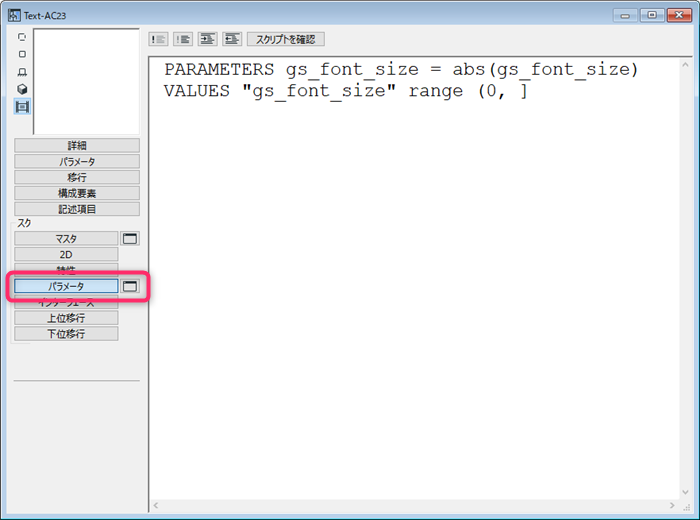Screen dimensions: 700x520
Task: Click the empty preview box
Action: [x=86, y=81]
